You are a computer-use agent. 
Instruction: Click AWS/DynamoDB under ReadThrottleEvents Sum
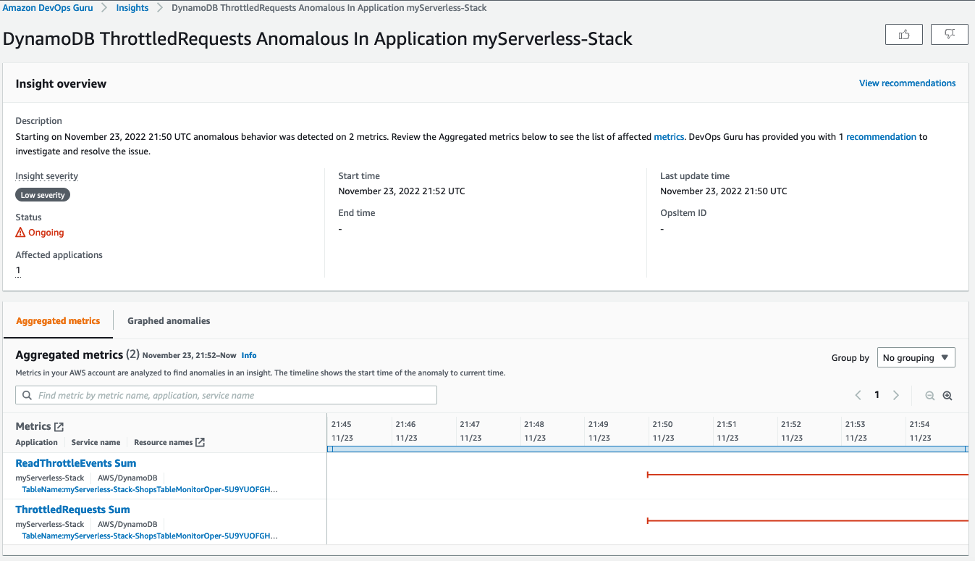click(x=127, y=478)
